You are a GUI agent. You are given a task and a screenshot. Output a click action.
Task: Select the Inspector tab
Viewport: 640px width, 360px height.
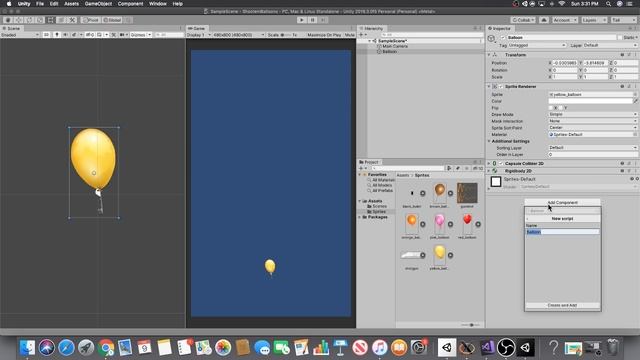[x=500, y=28]
